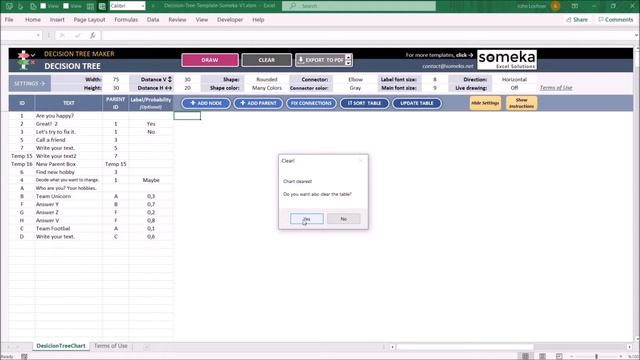Select the Width value 75

coord(116,80)
